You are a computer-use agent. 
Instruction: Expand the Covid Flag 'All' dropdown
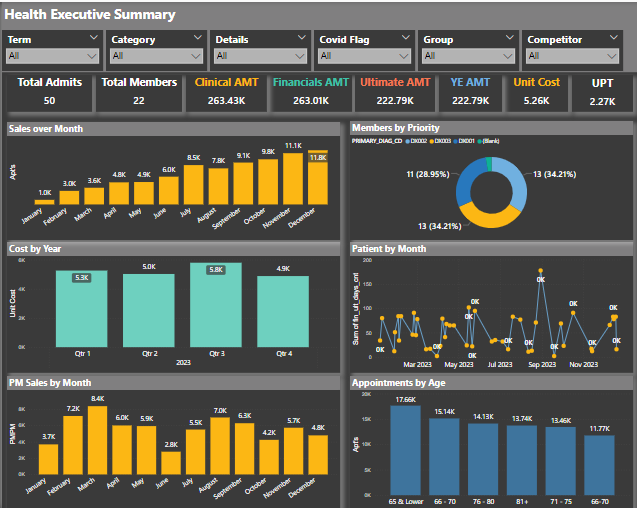pyautogui.click(x=364, y=56)
